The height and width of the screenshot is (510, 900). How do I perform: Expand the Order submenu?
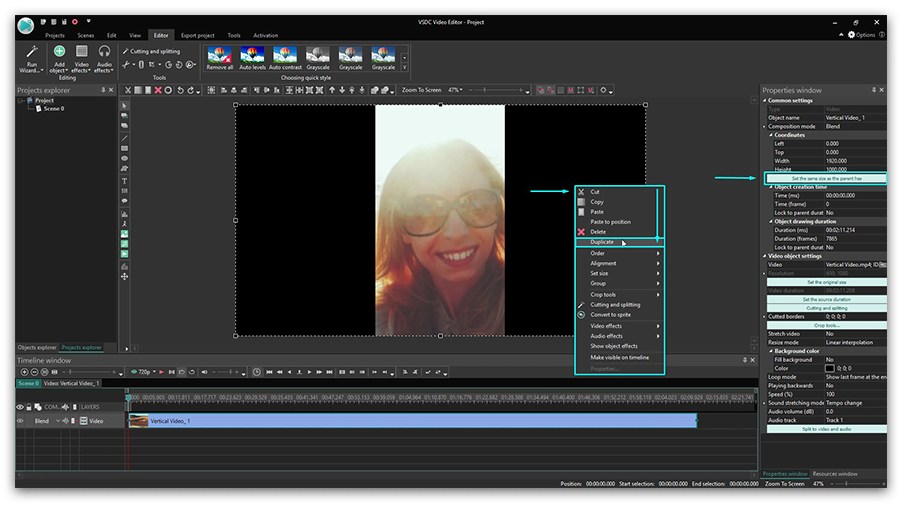pos(619,253)
